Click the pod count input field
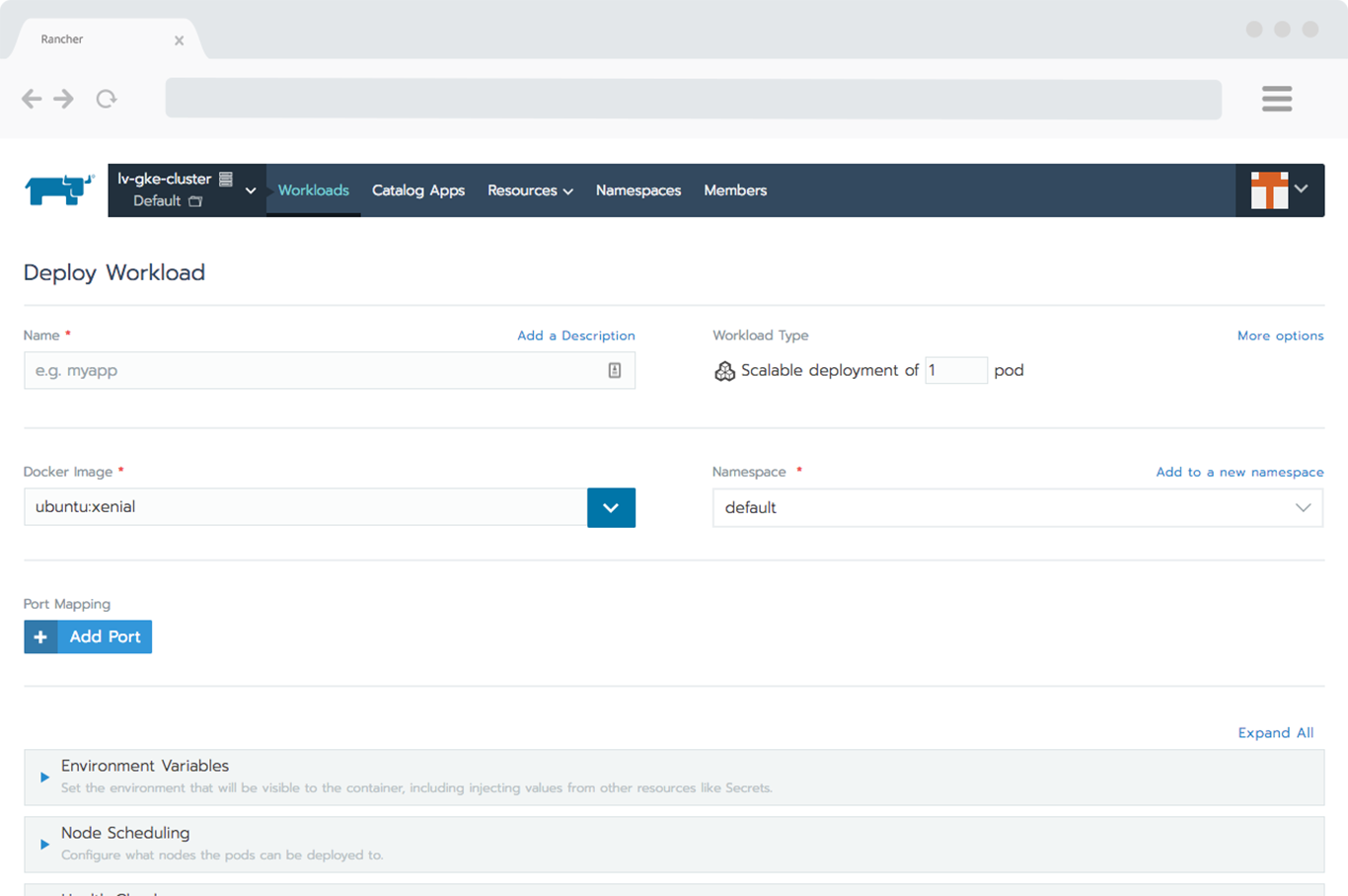 [956, 370]
